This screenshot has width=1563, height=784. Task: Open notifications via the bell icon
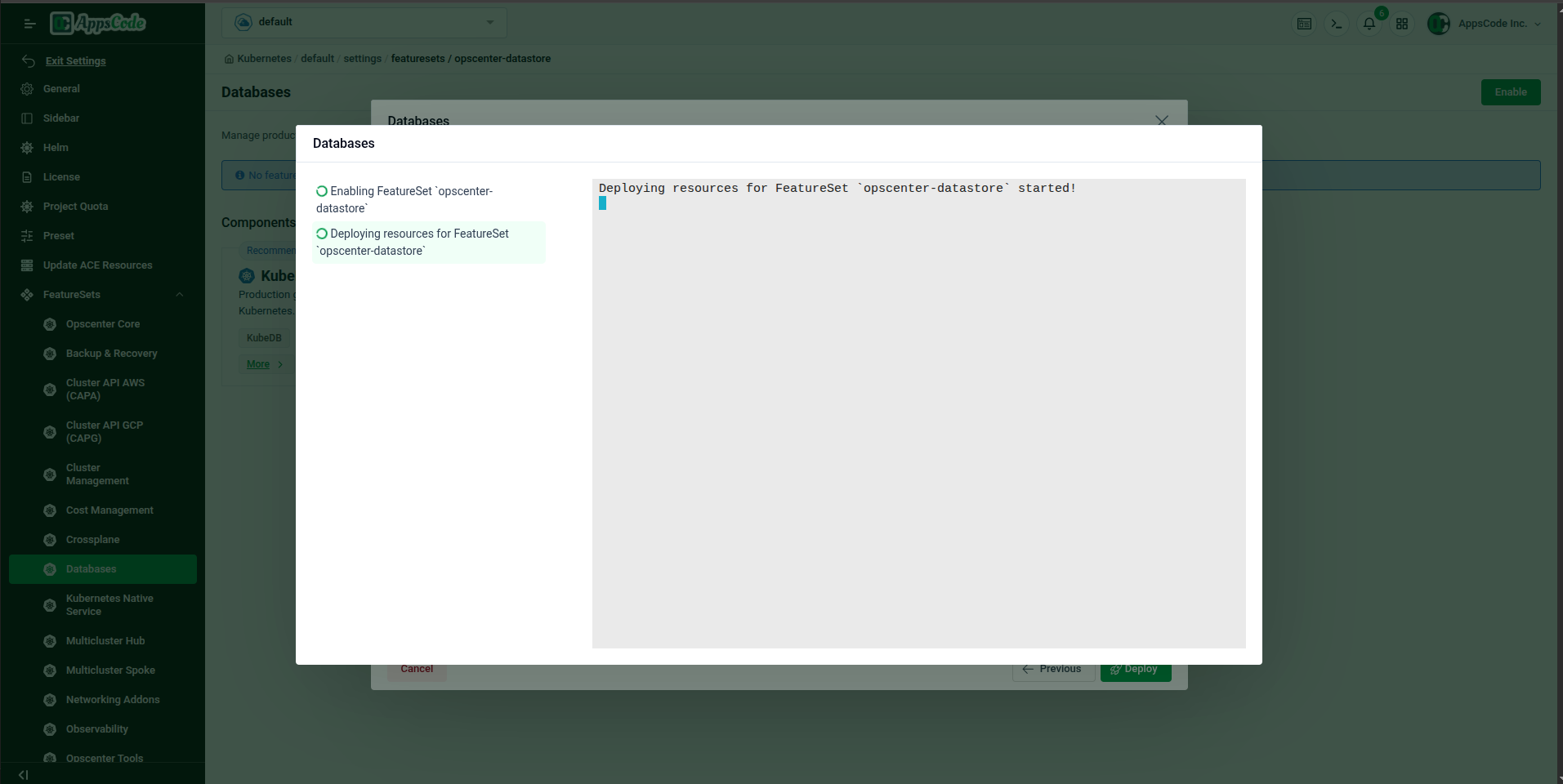[x=1369, y=24]
